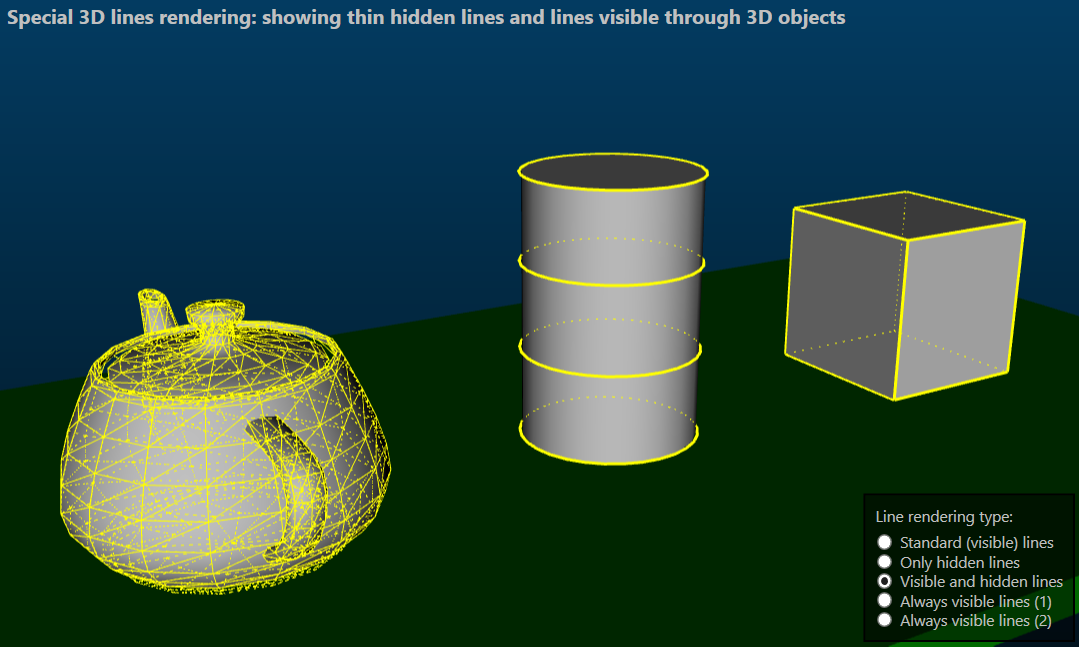Click the top cap of the cylinder

613,173
